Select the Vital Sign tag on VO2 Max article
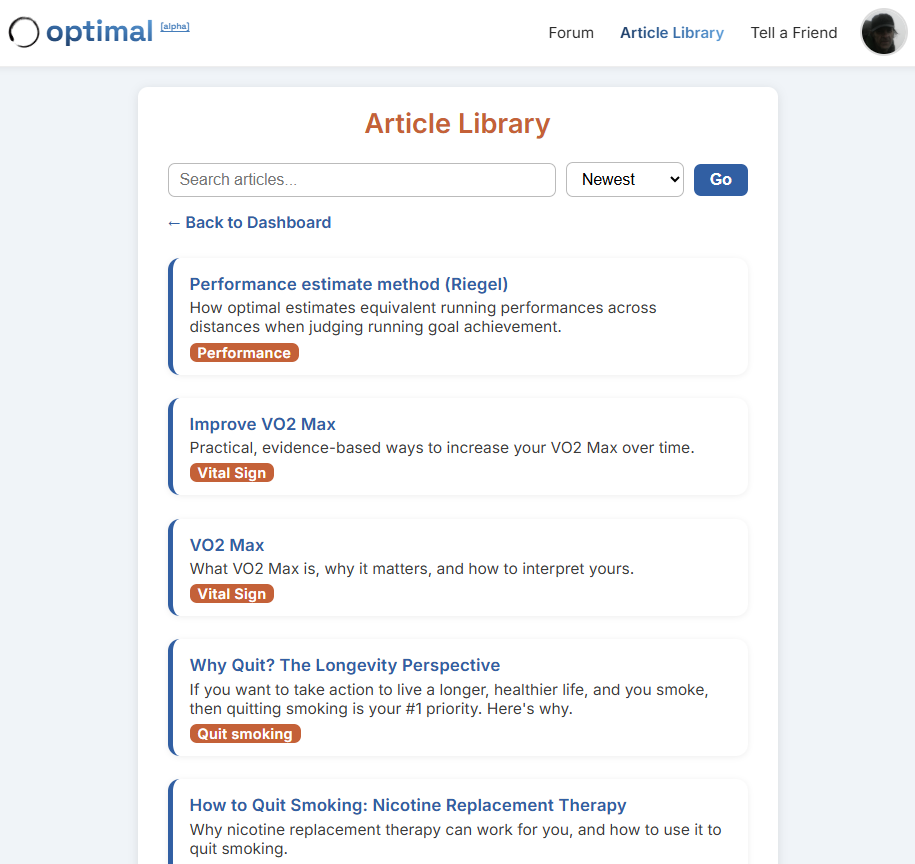The height and width of the screenshot is (864, 915). [x=231, y=593]
